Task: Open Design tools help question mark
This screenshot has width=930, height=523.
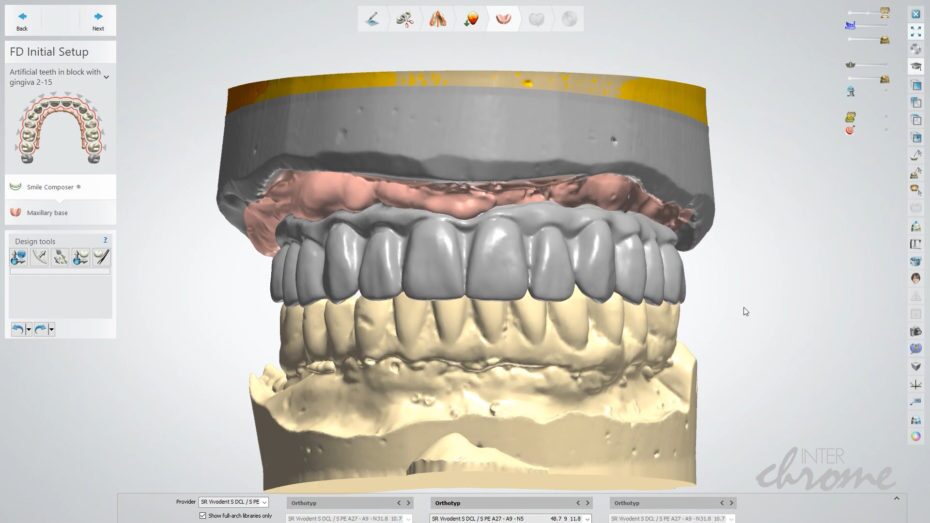Action: coord(106,240)
